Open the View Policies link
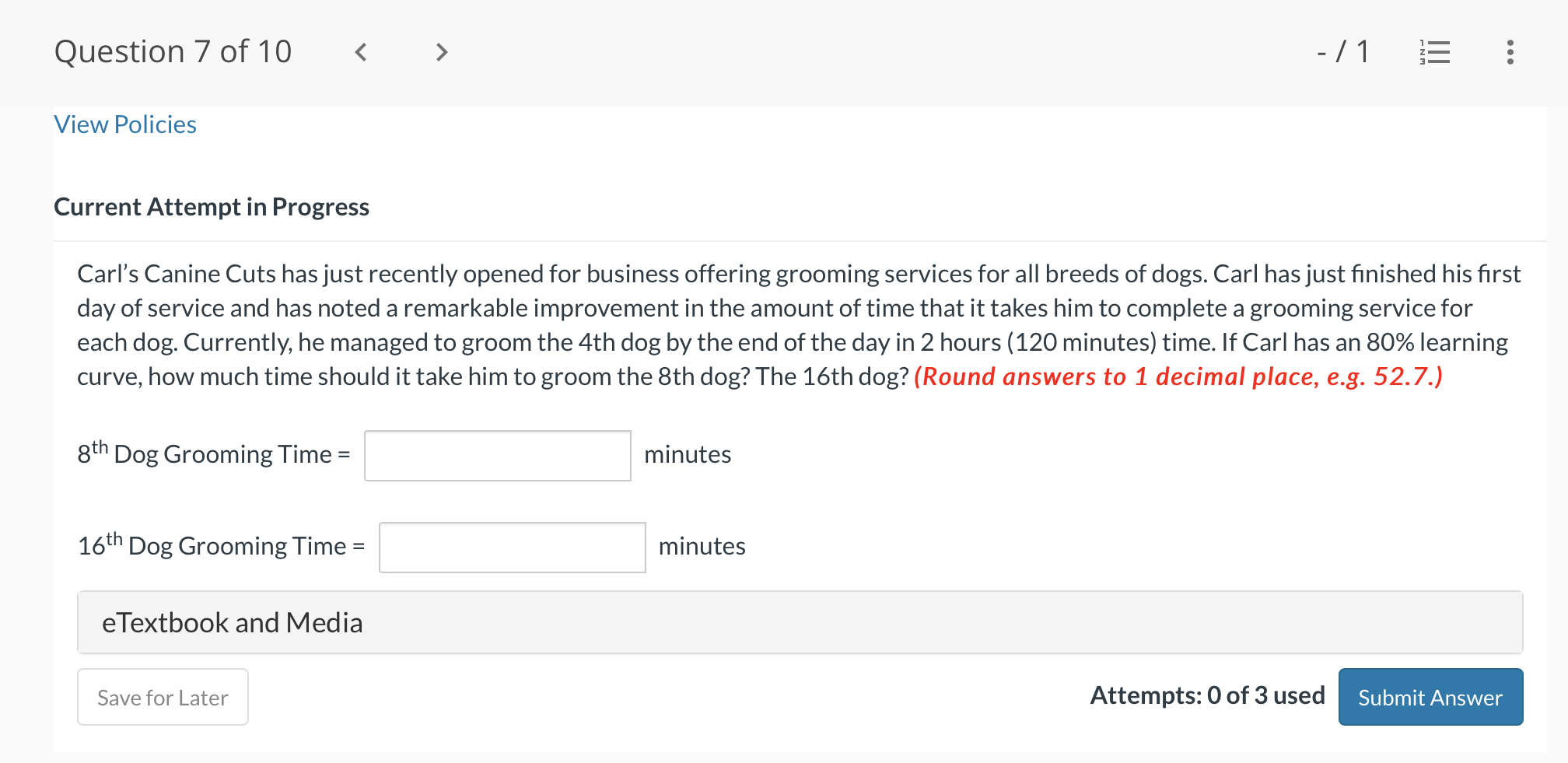The height and width of the screenshot is (763, 1568). [125, 124]
